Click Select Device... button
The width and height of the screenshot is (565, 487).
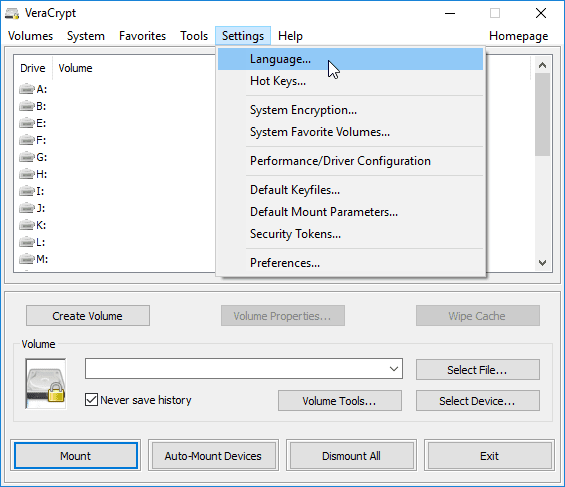click(x=477, y=401)
